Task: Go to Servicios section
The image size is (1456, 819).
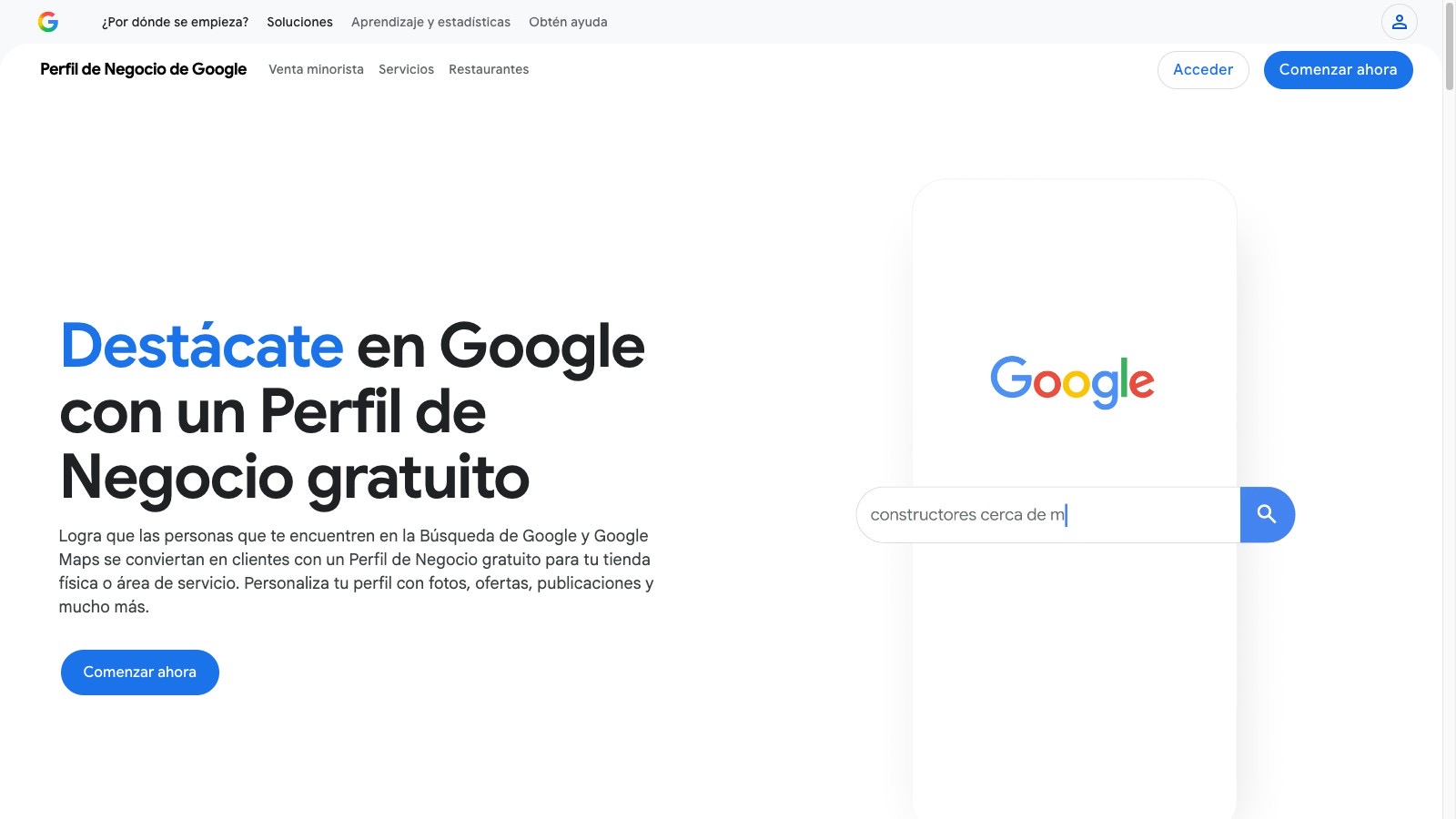Action: coord(406,69)
